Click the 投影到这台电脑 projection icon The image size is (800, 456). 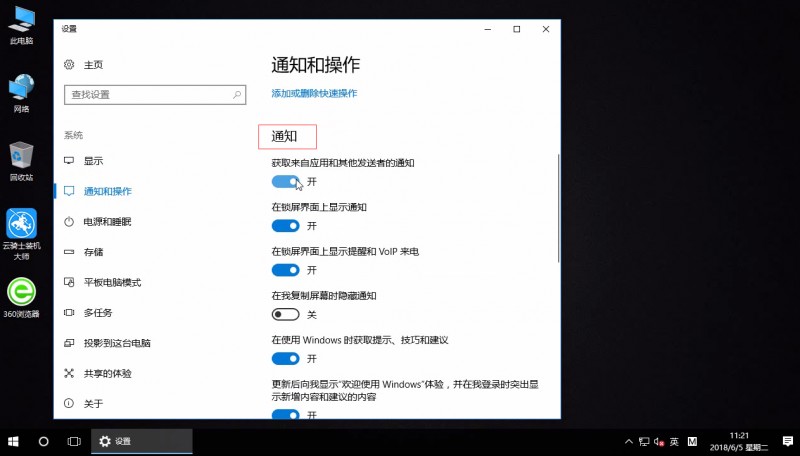[69, 343]
